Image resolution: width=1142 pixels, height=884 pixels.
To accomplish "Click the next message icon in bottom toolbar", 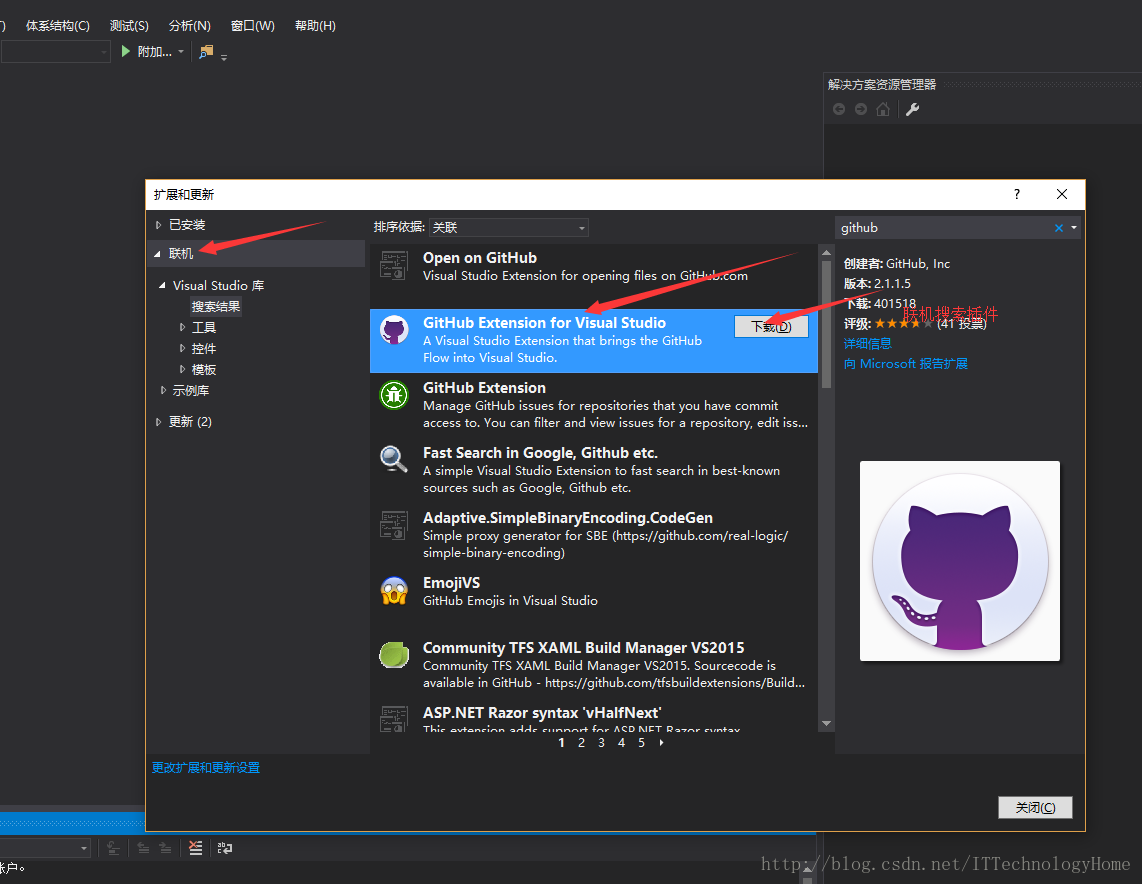I will click(x=165, y=848).
